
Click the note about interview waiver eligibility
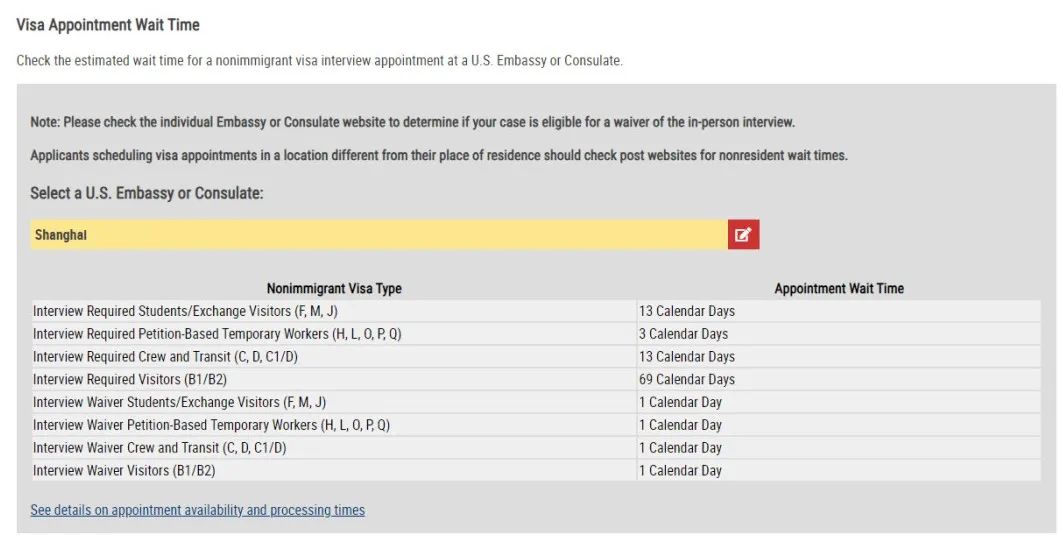point(412,123)
